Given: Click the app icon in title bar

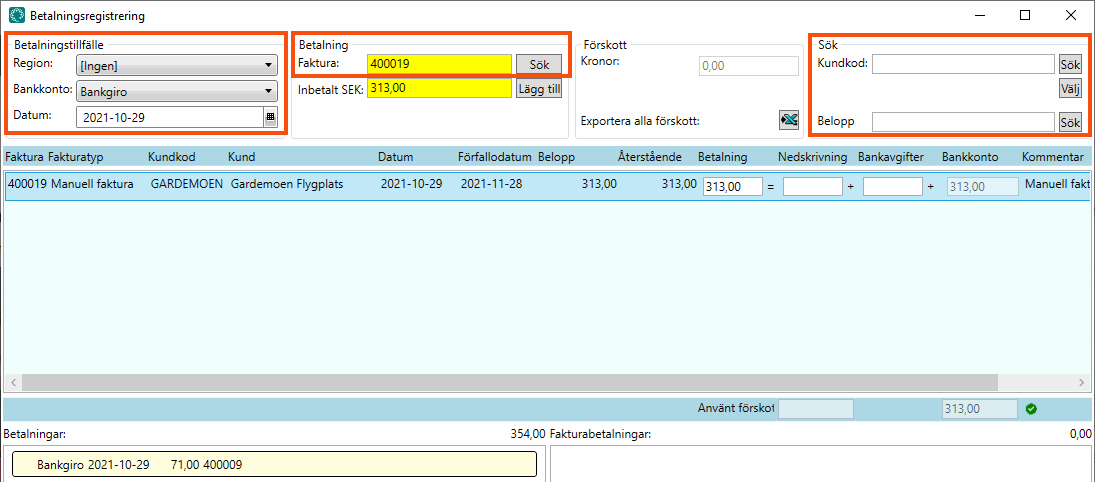Looking at the screenshot, I should 17,15.
